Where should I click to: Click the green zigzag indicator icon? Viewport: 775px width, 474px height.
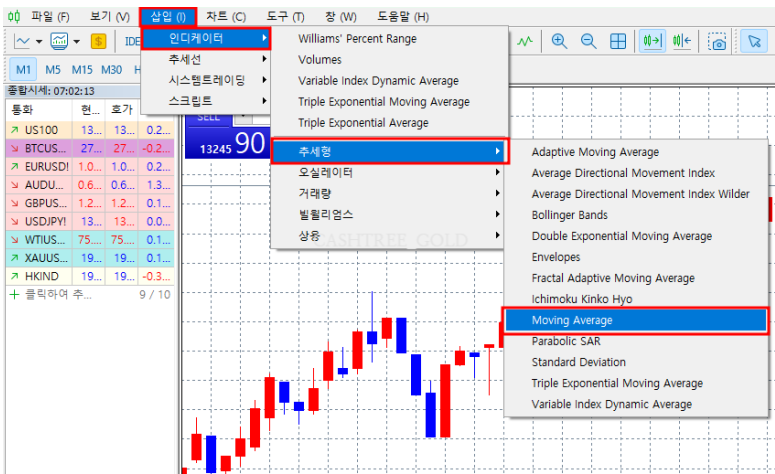524,41
